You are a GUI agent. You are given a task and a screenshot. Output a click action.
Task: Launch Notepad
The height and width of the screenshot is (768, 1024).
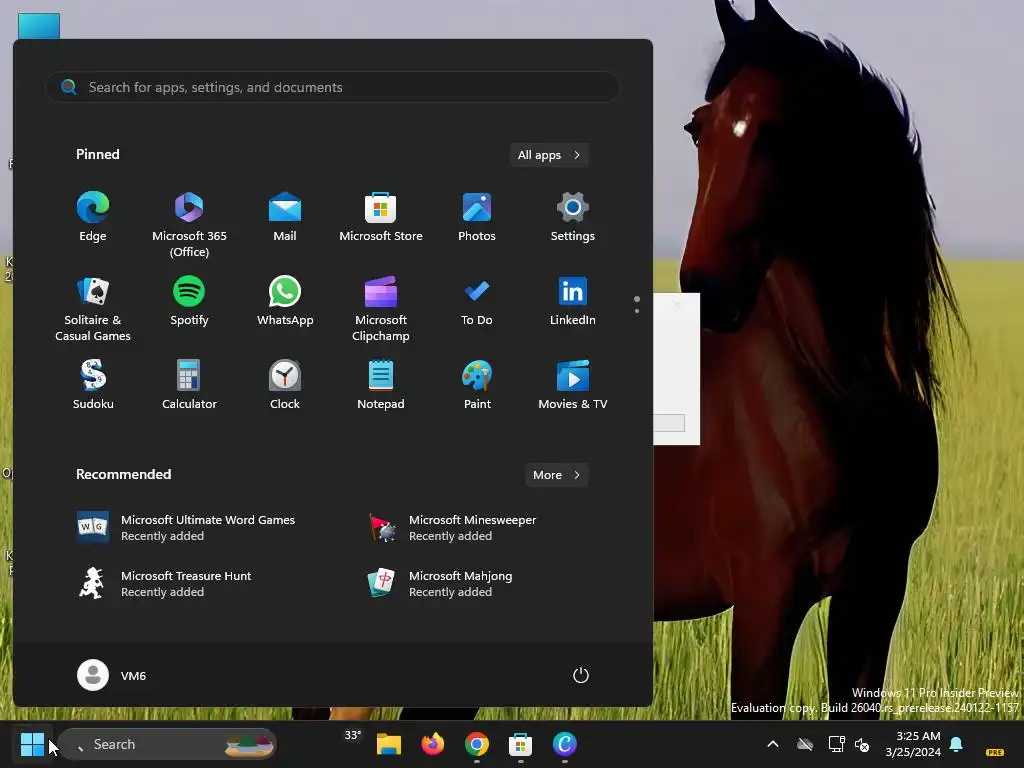point(381,385)
